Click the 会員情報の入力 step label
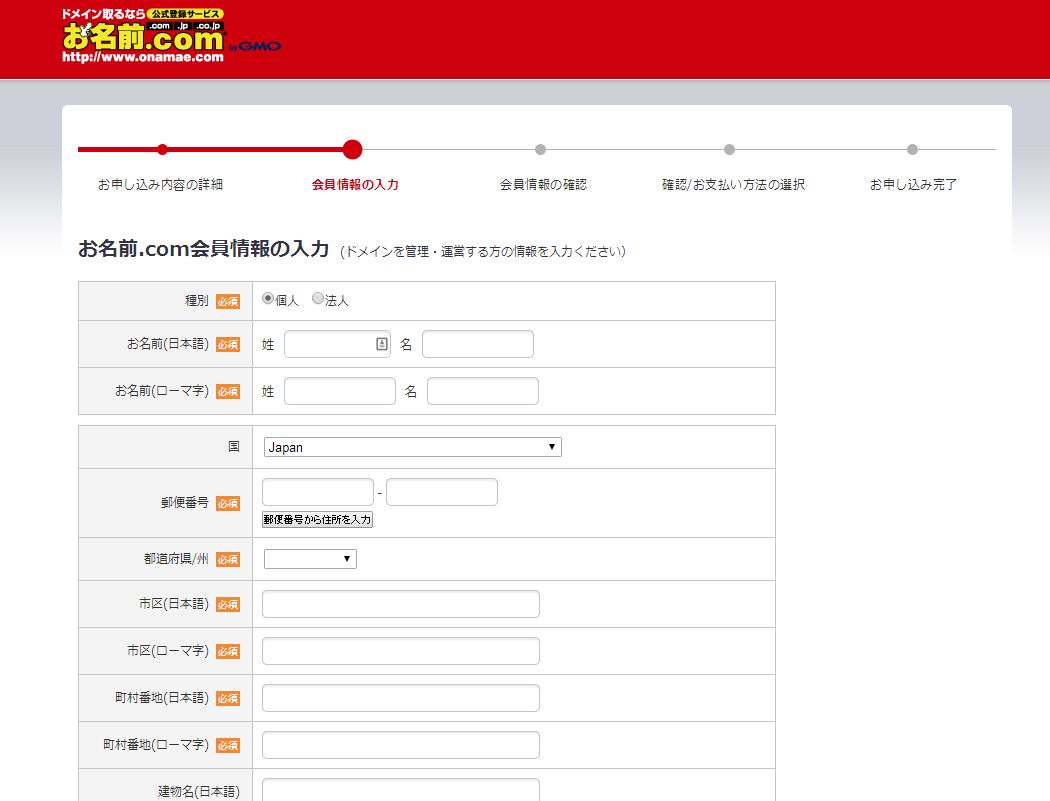The image size is (1050, 801). (x=355, y=184)
